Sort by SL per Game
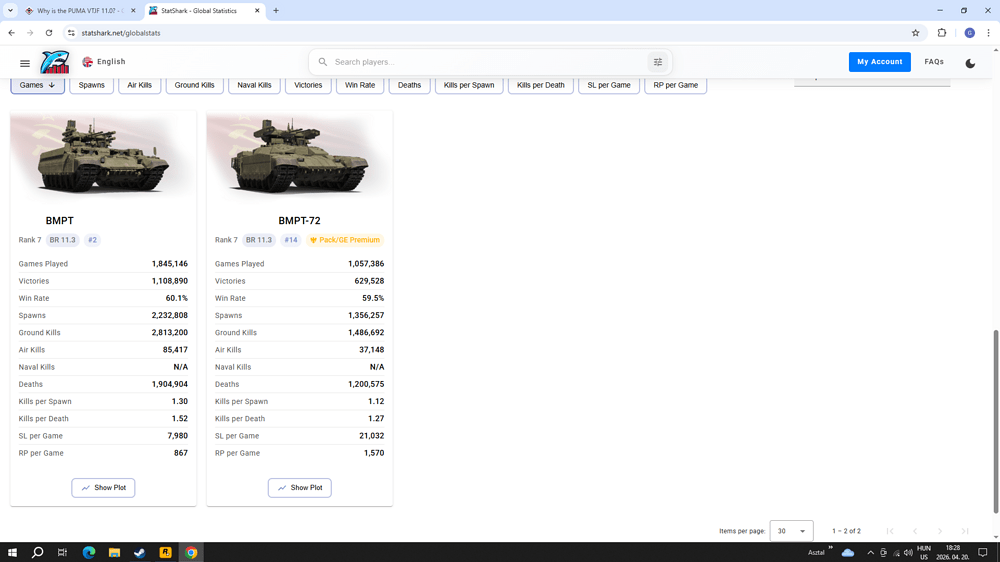The height and width of the screenshot is (562, 1000). tap(609, 85)
